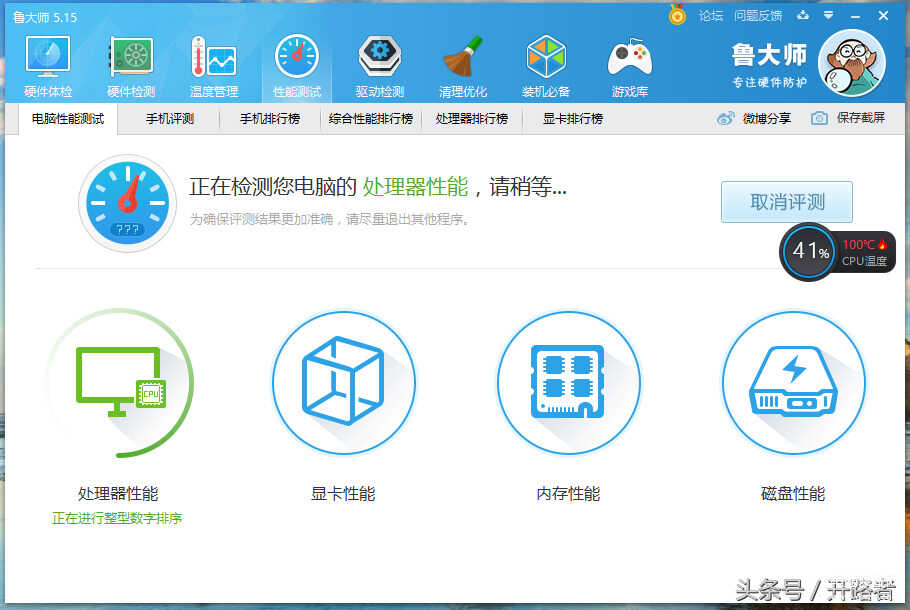
Task: Click the 微博分享 Weibo share icon
Action: [726, 118]
